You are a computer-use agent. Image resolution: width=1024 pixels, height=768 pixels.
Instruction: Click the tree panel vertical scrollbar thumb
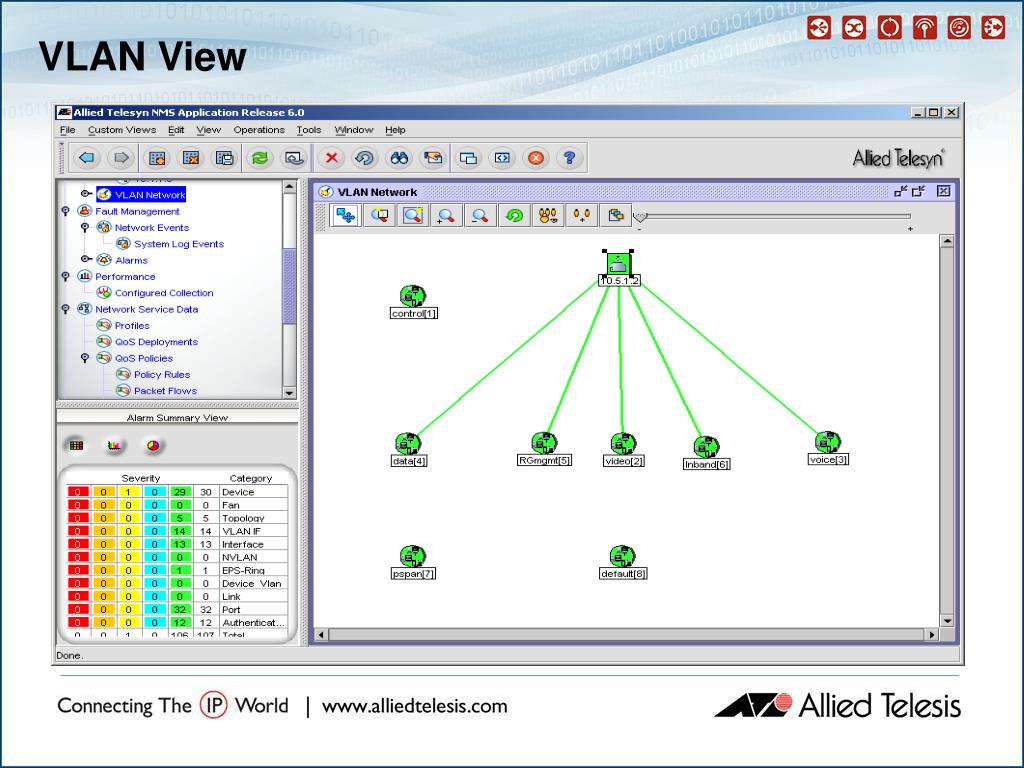pyautogui.click(x=289, y=286)
